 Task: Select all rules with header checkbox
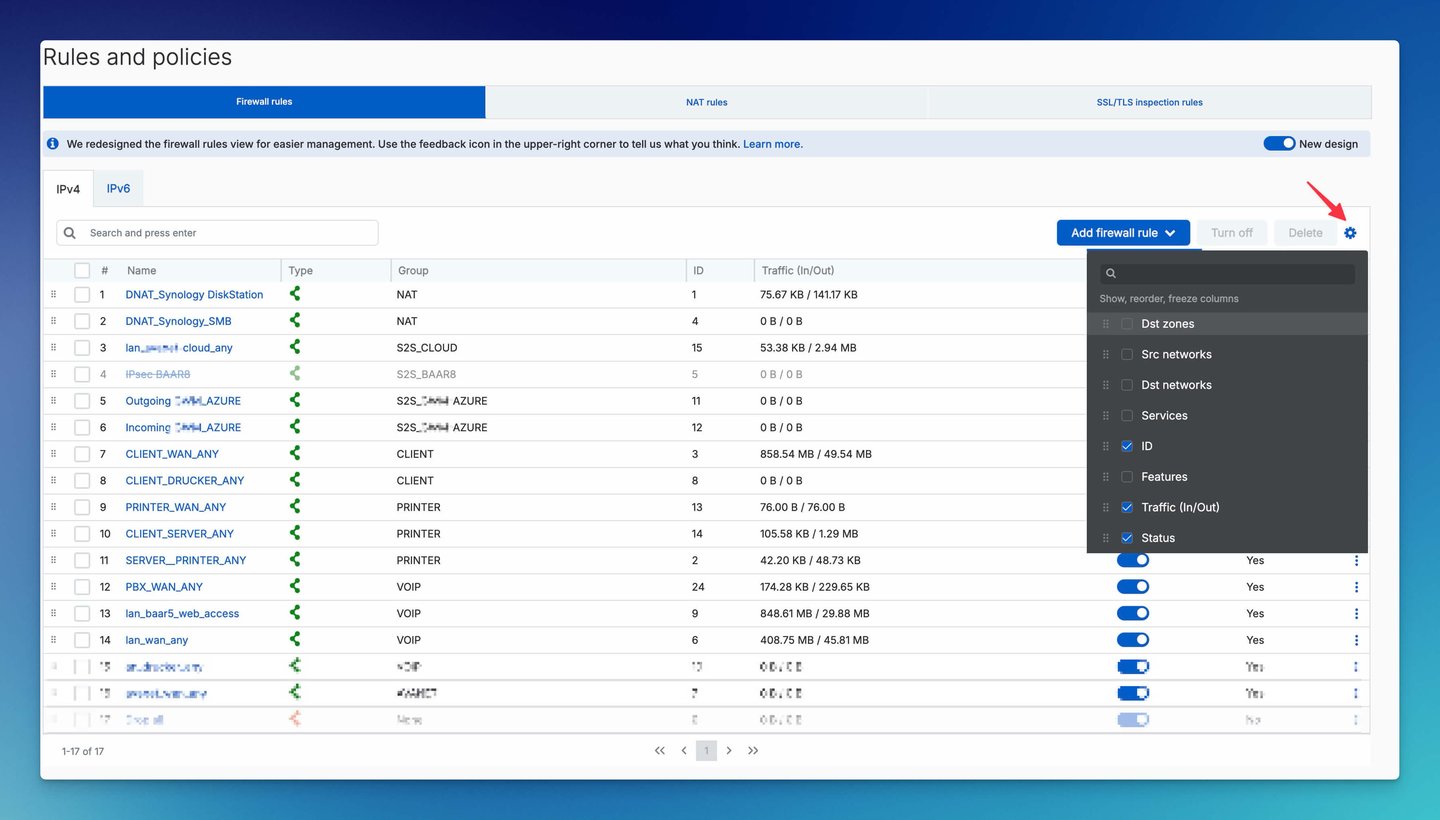tap(82, 270)
